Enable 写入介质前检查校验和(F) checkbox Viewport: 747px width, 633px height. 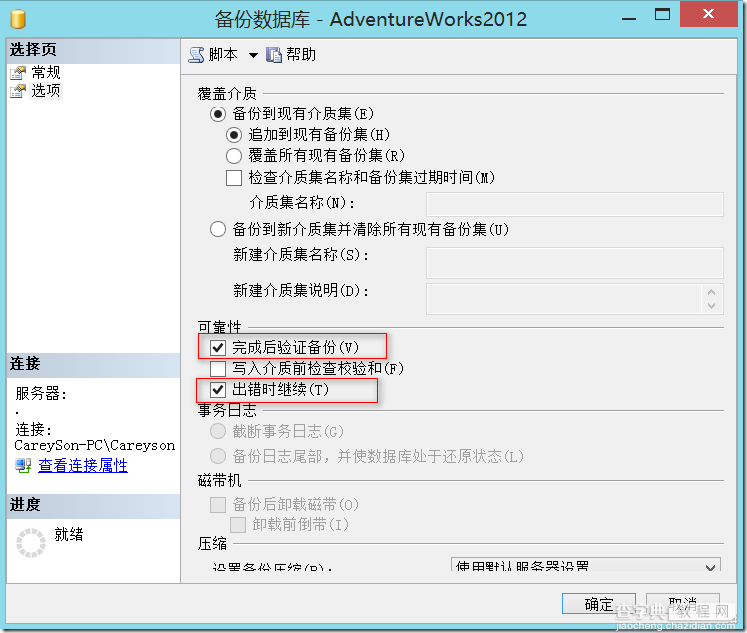(218, 369)
